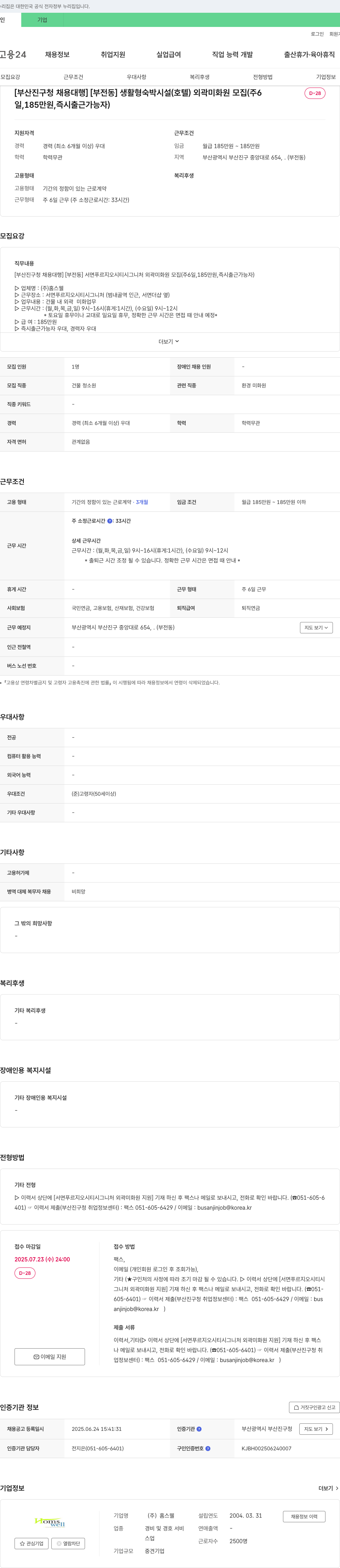
Task: Select the 3개월 contract period text
Action: 142,502
